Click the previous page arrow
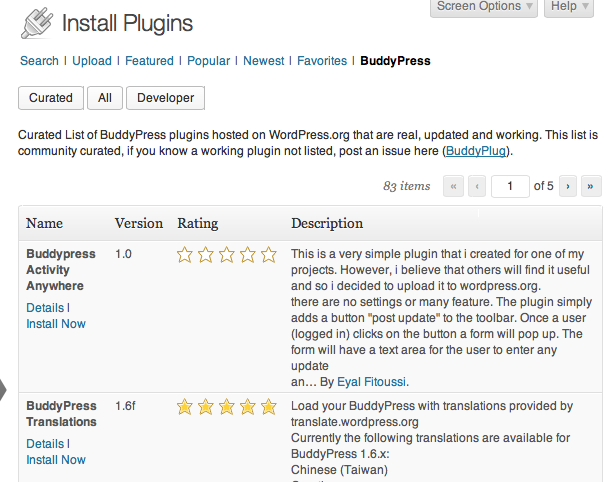 tap(477, 186)
